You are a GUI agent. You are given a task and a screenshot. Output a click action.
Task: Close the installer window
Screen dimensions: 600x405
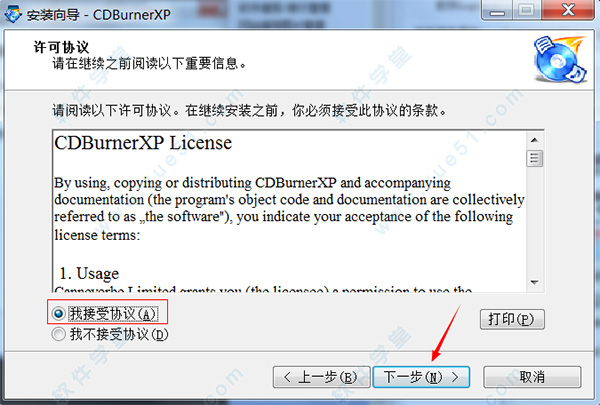[x=568, y=10]
